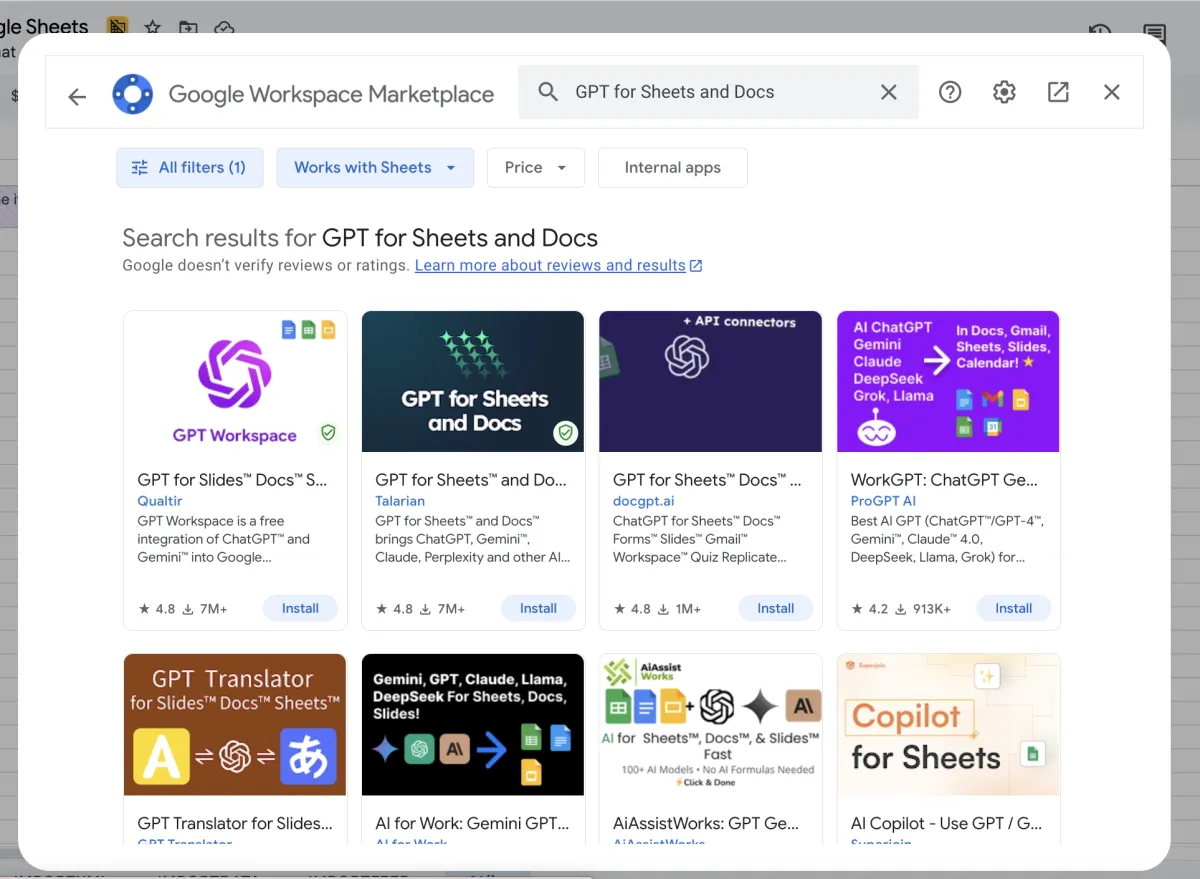Click into the GPT for Sheets and Docs search field
Viewport: 1200px width, 879px height.
tap(718, 92)
